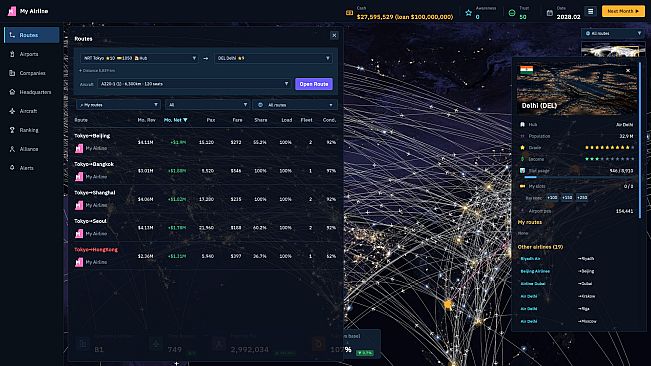Click the Grade star icon
Image resolution: width=651 pixels, height=366 pixels.
[x=522, y=148]
